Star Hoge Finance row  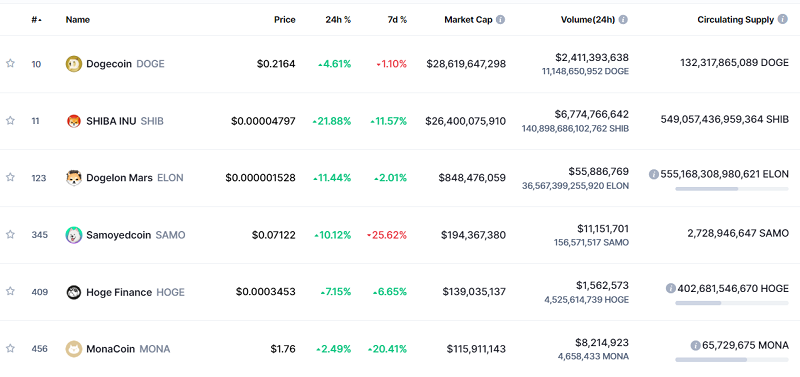(x=10, y=292)
